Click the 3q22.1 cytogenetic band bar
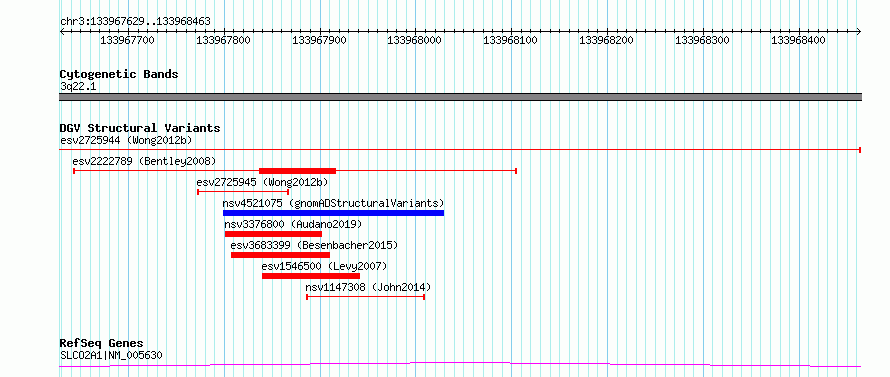The height and width of the screenshot is (377, 890). pos(460,97)
